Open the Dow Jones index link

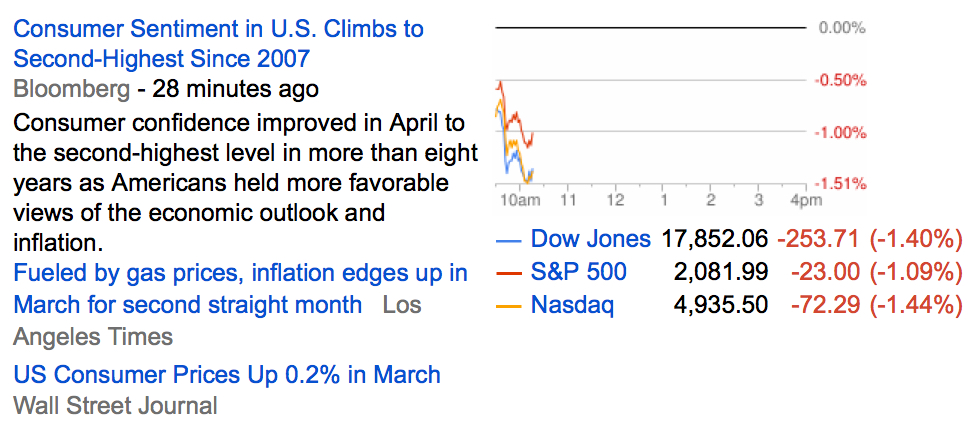pyautogui.click(x=590, y=239)
